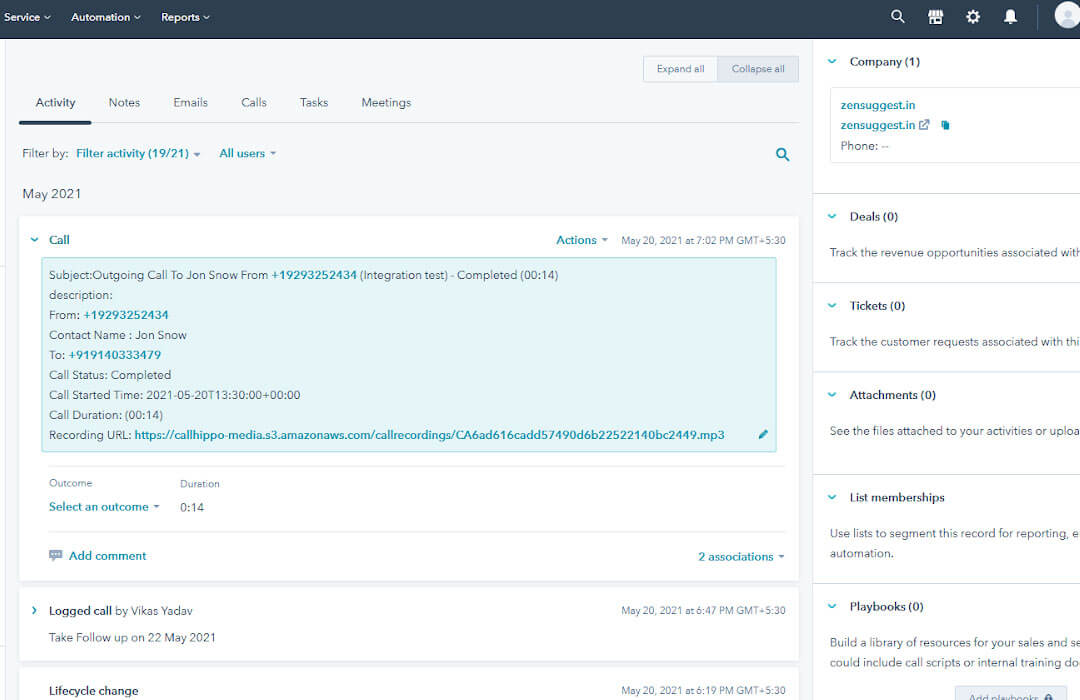Viewport: 1080px width, 700px height.
Task: Click 'Phone: --' in company card
Action: click(x=864, y=145)
